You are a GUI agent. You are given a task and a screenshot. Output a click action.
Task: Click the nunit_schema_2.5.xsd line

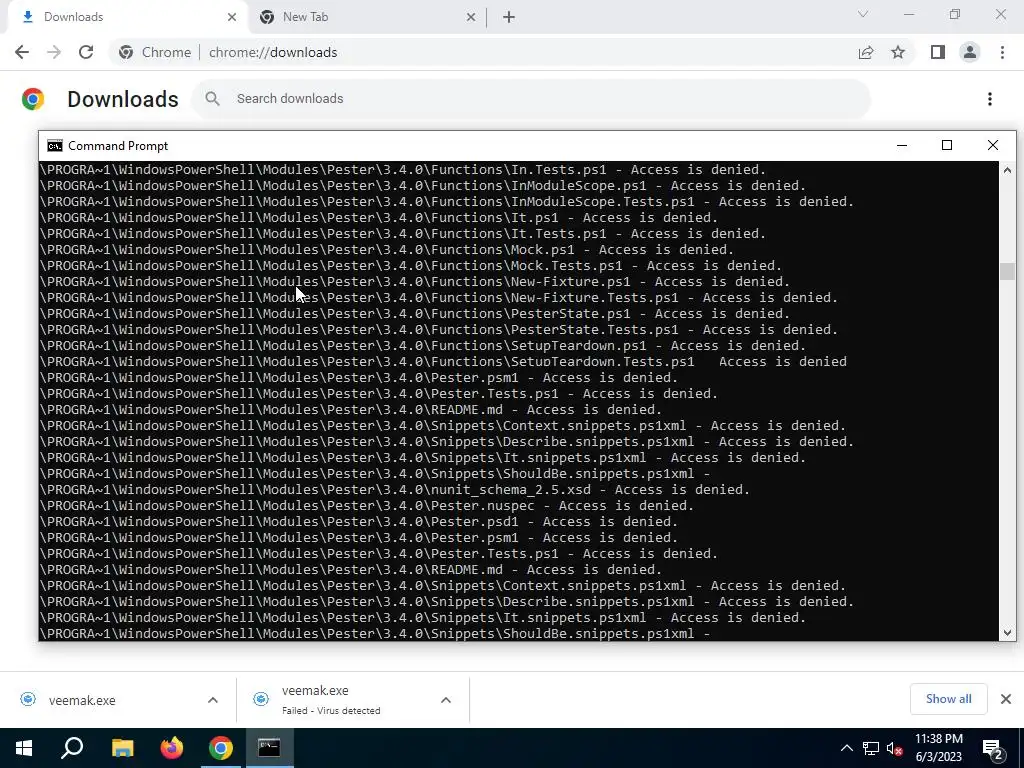click(394, 490)
